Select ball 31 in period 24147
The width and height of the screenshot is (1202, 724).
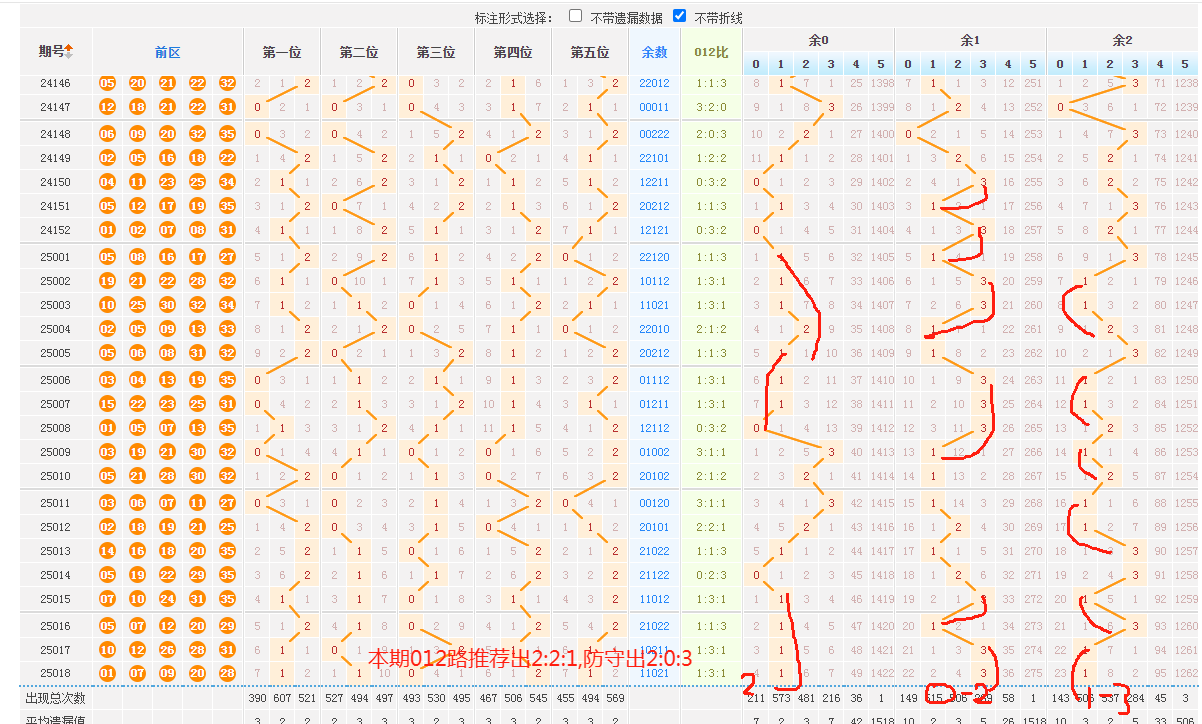coord(227,107)
